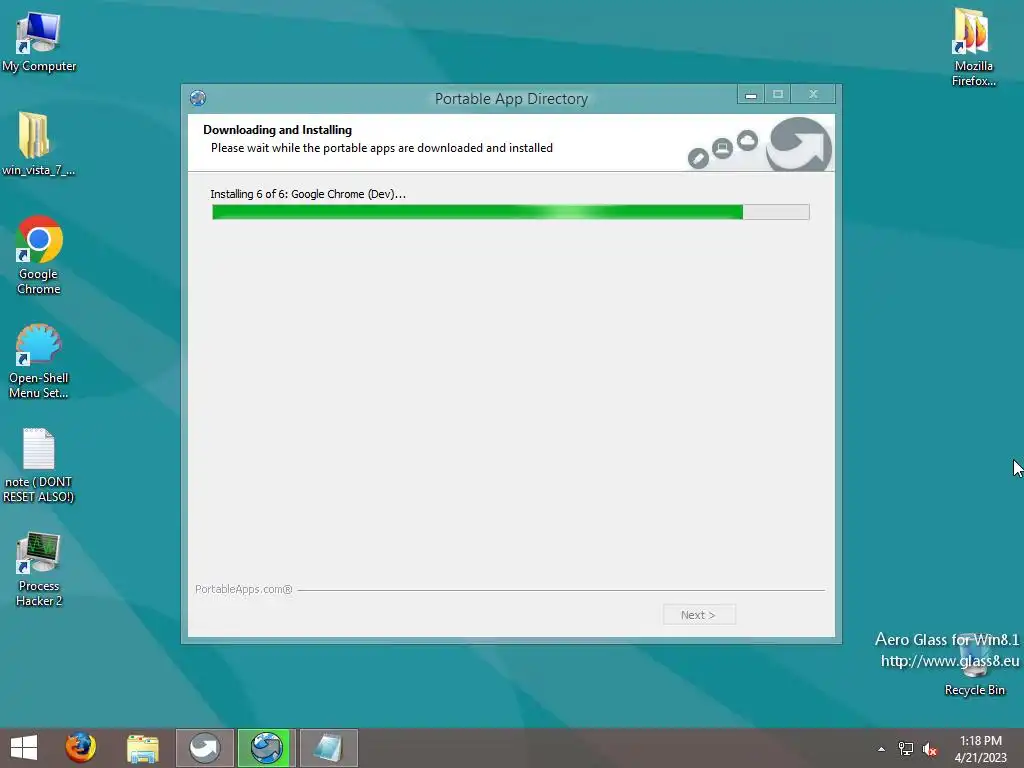Open the clock showing 1:18 PM

pos(980,749)
